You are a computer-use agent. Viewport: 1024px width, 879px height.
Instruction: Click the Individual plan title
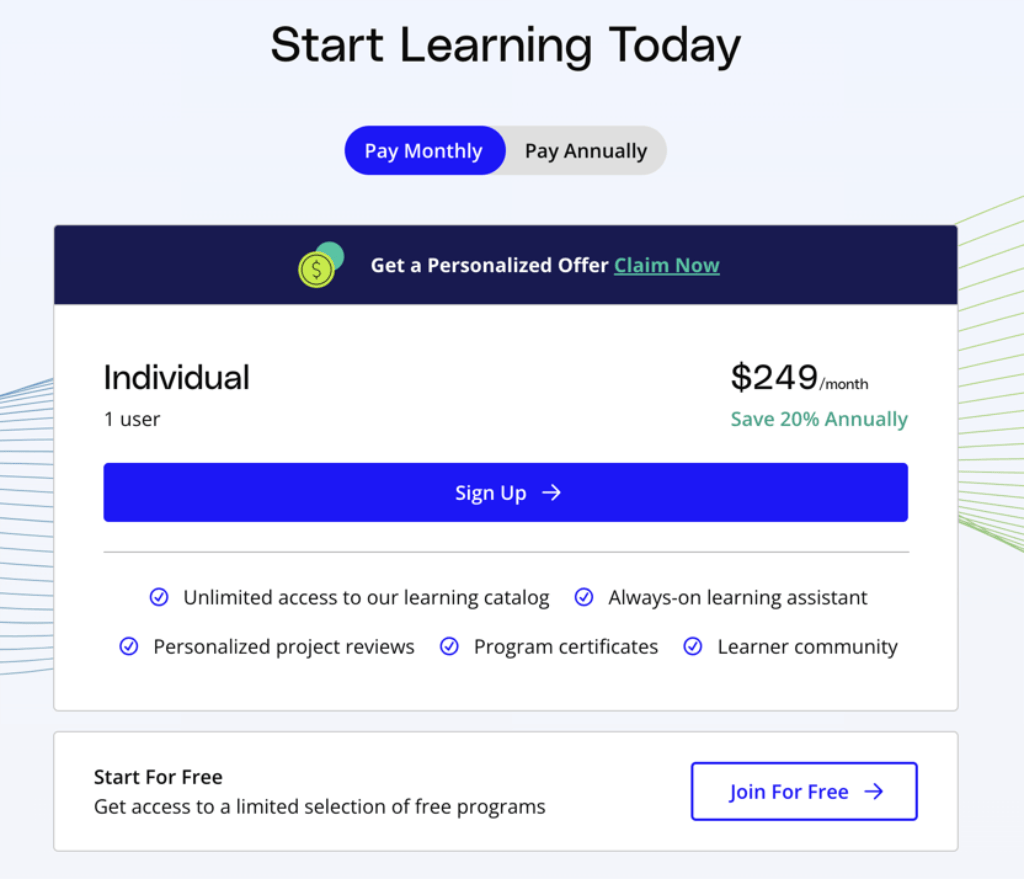pyautogui.click(x=176, y=377)
